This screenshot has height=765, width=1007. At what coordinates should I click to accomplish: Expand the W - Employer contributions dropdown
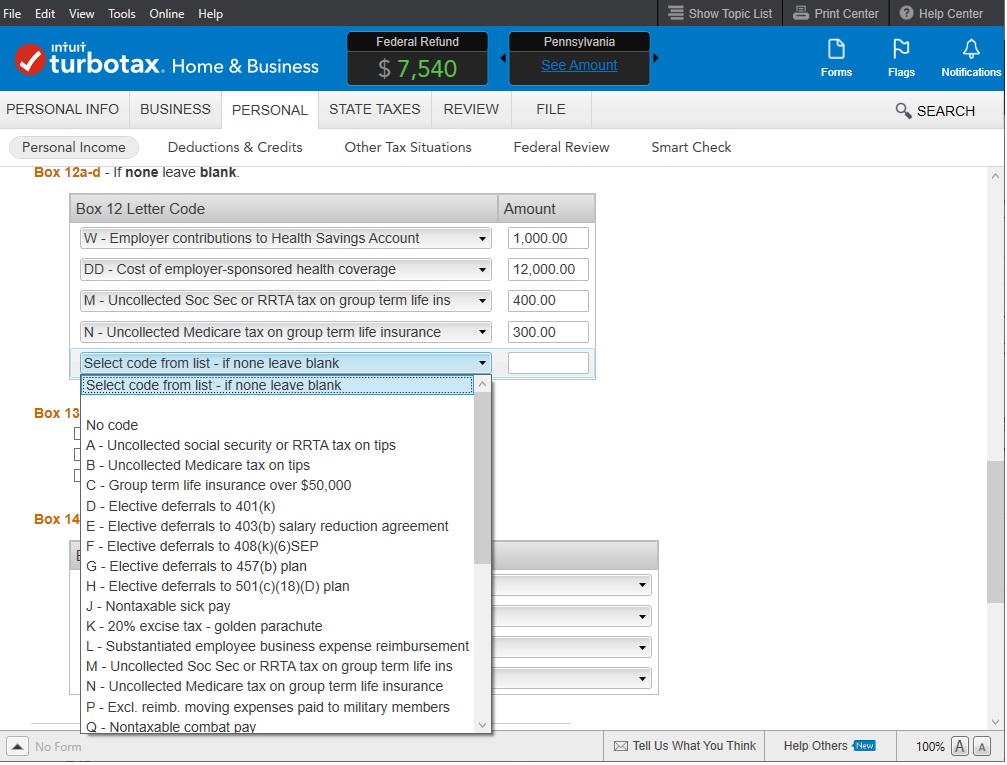click(483, 239)
